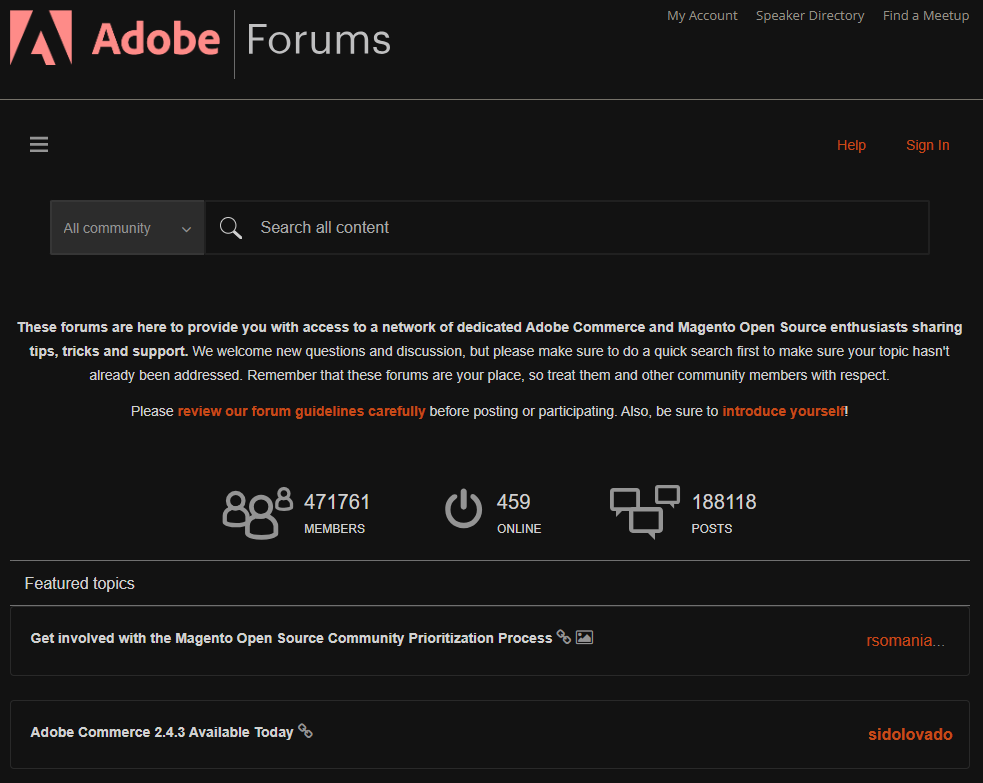Open Adobe Commerce 2.4.3 Available Today topic
The height and width of the screenshot is (783, 983).
(162, 732)
